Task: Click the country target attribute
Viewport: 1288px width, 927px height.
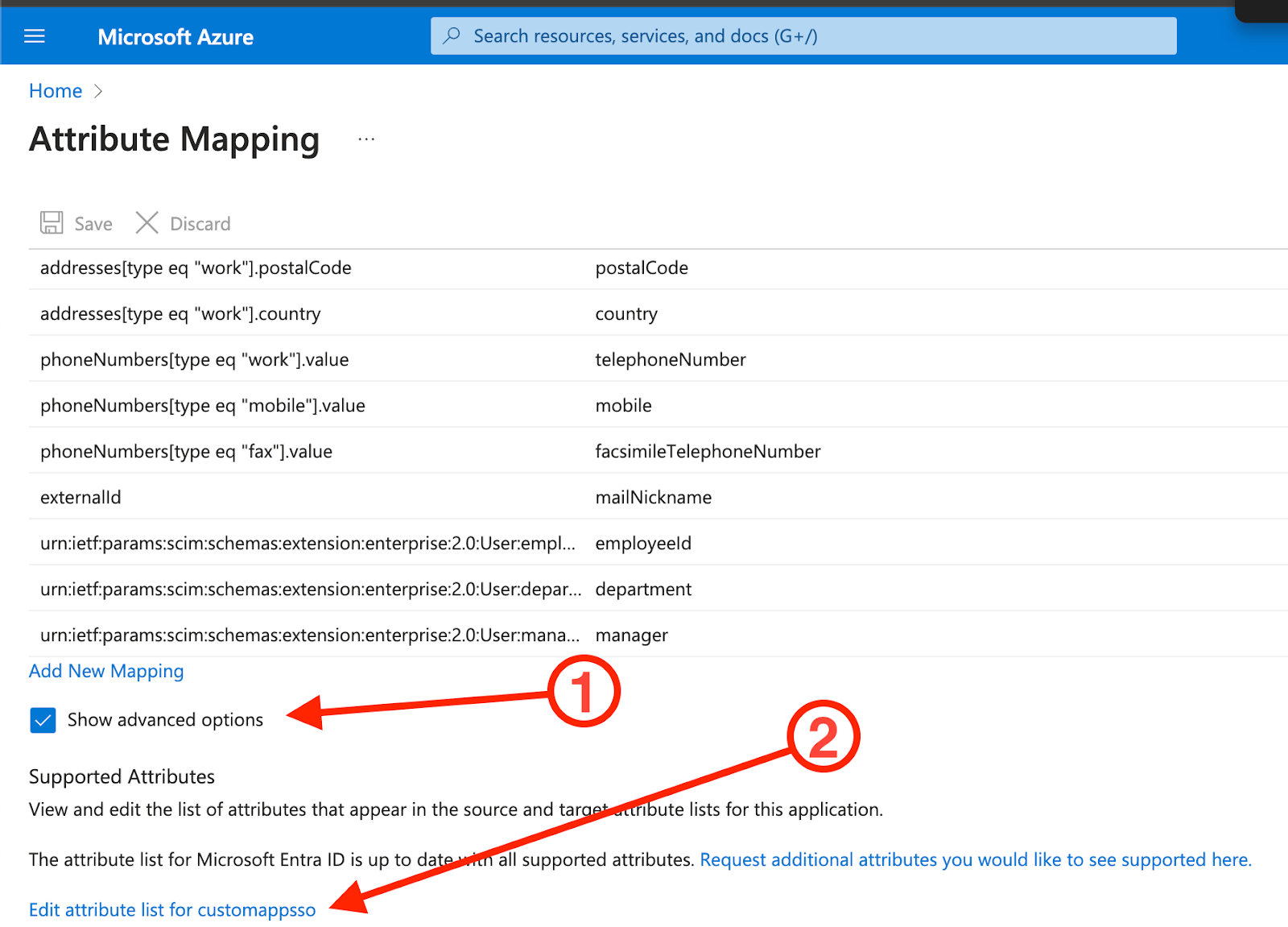Action: coord(626,314)
